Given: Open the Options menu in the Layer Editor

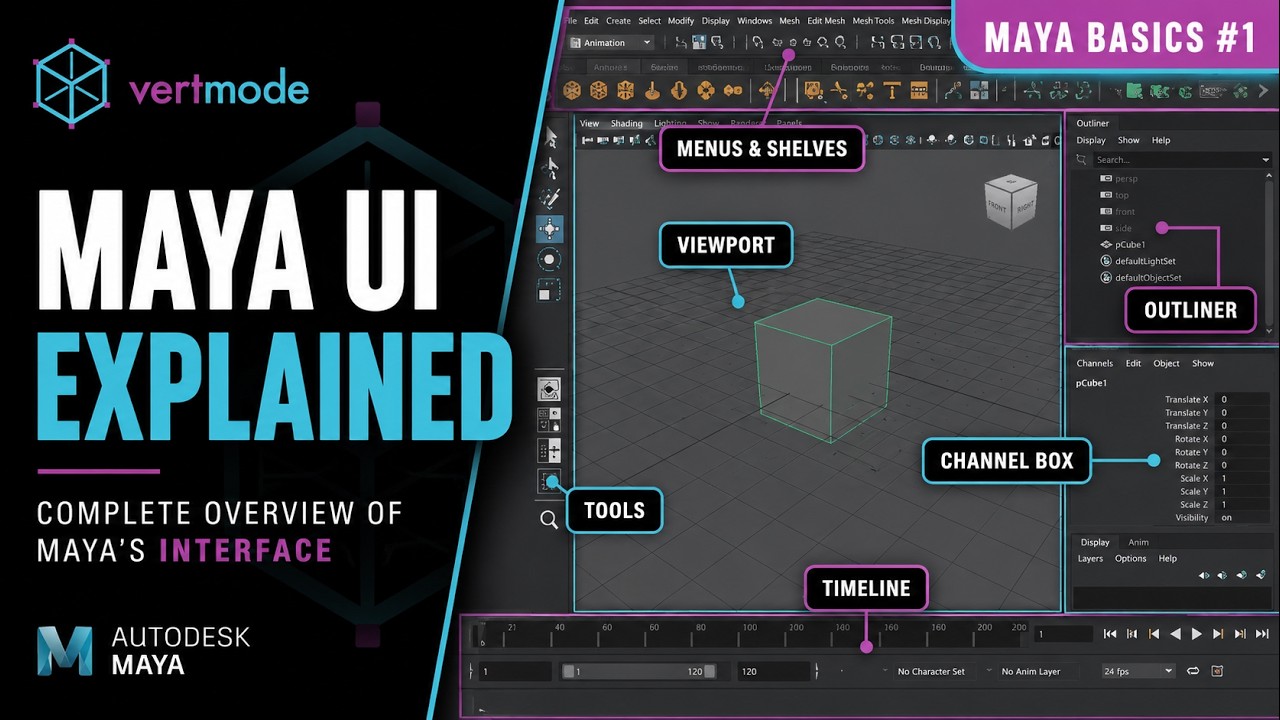Looking at the screenshot, I should pos(1131,558).
